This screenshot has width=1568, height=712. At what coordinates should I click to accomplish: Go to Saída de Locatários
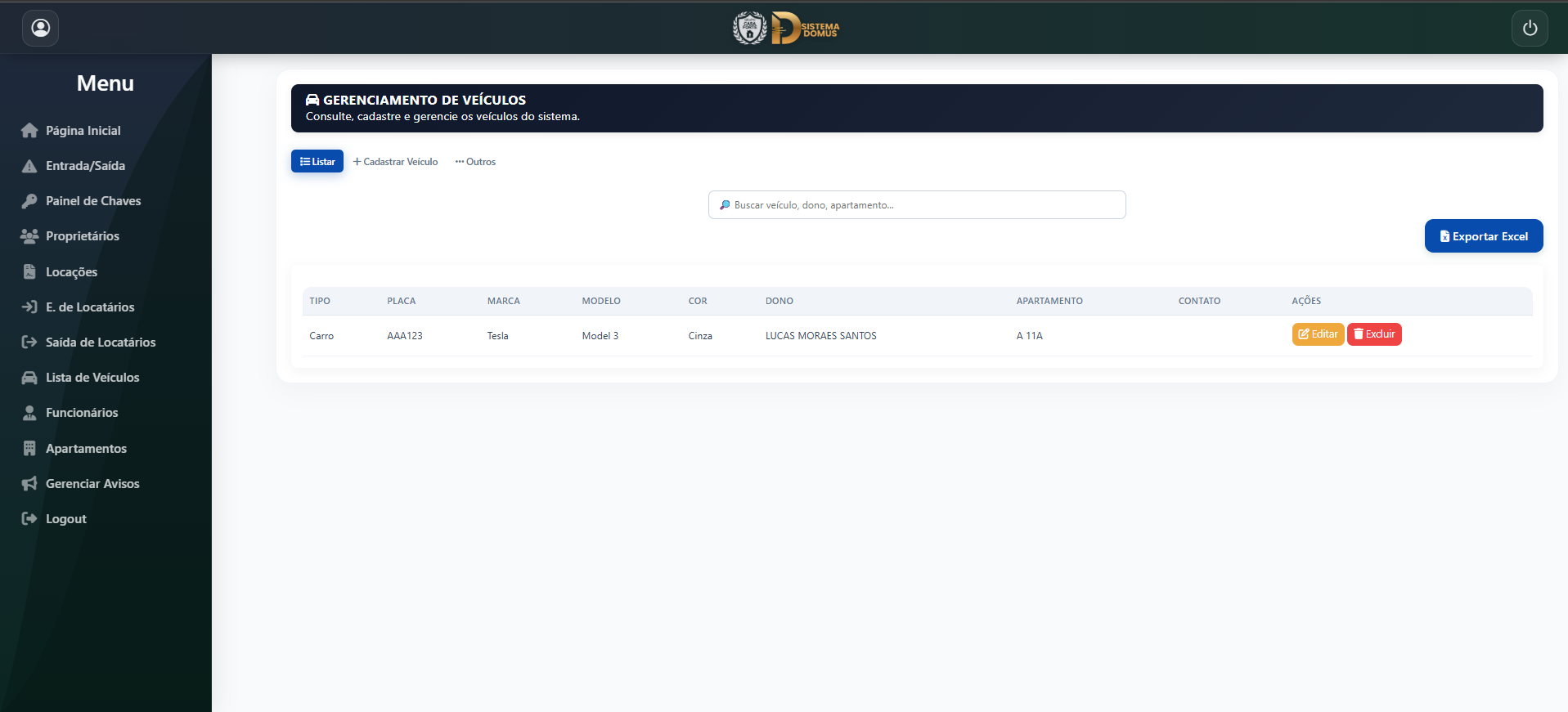101,343
